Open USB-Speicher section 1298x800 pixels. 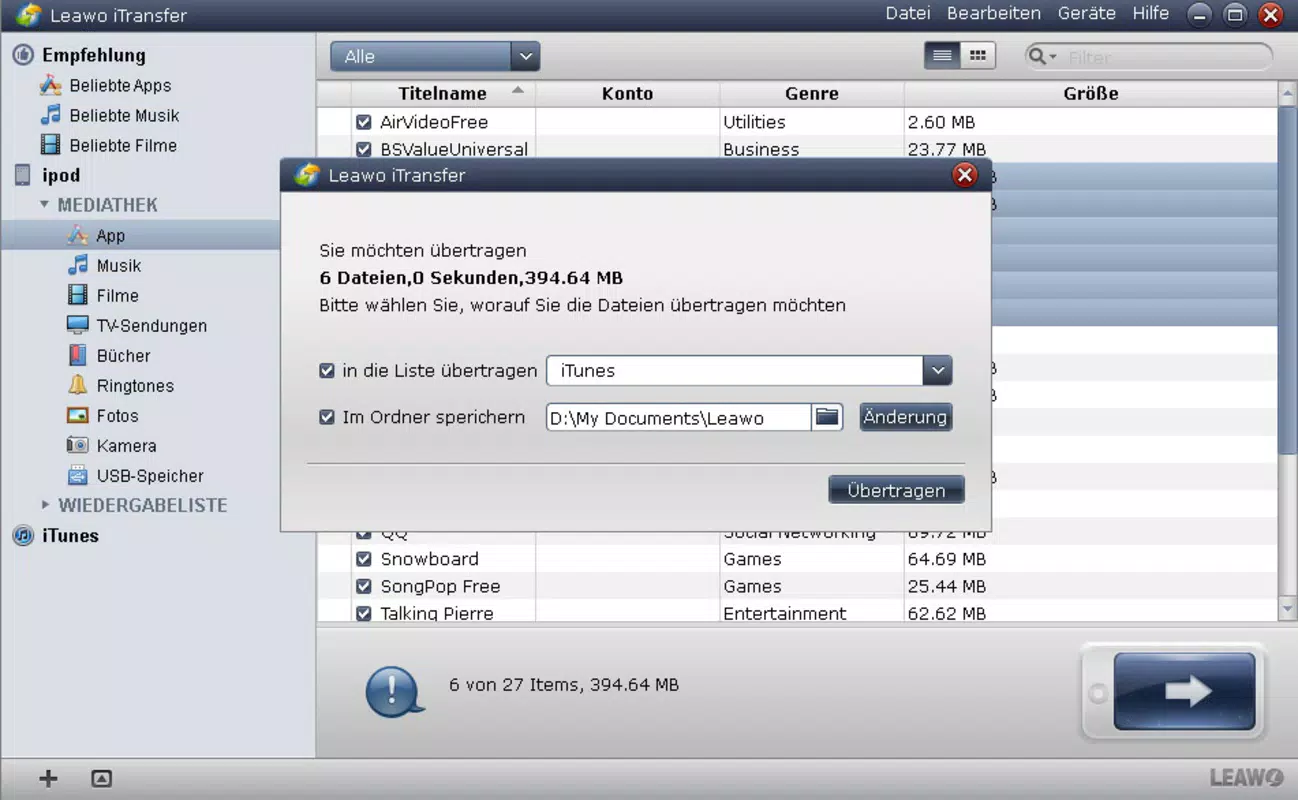pyautogui.click(x=135, y=476)
